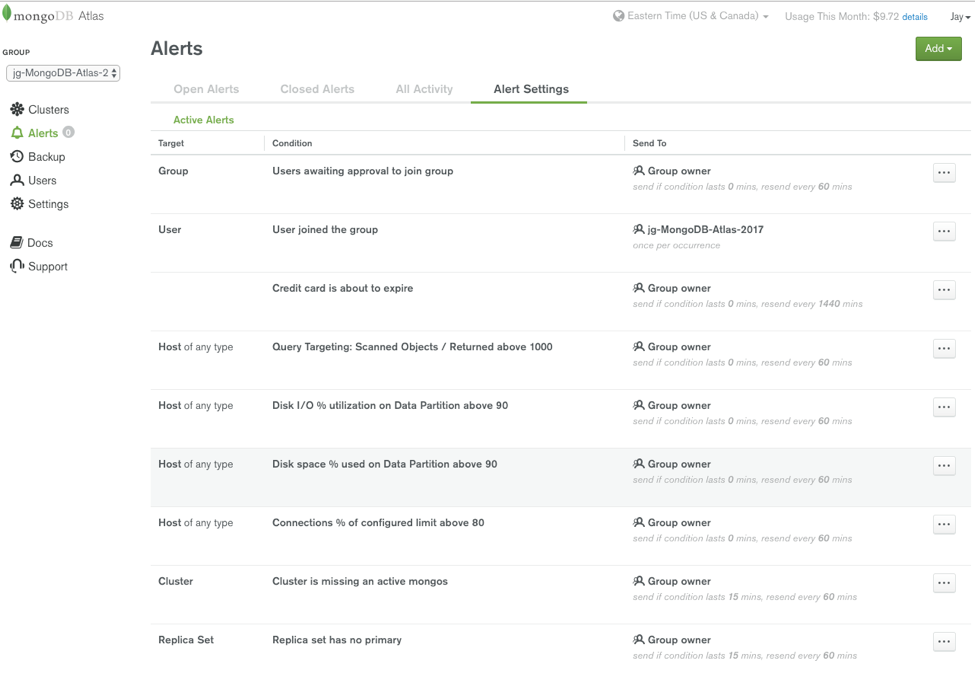Open options for Cluster missing mongos alert
This screenshot has width=975, height=677.
944,583
